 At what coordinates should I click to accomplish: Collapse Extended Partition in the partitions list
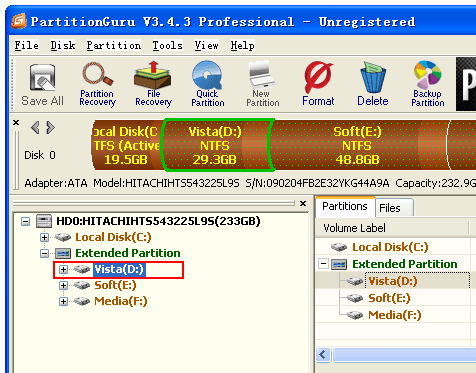pos(323,264)
